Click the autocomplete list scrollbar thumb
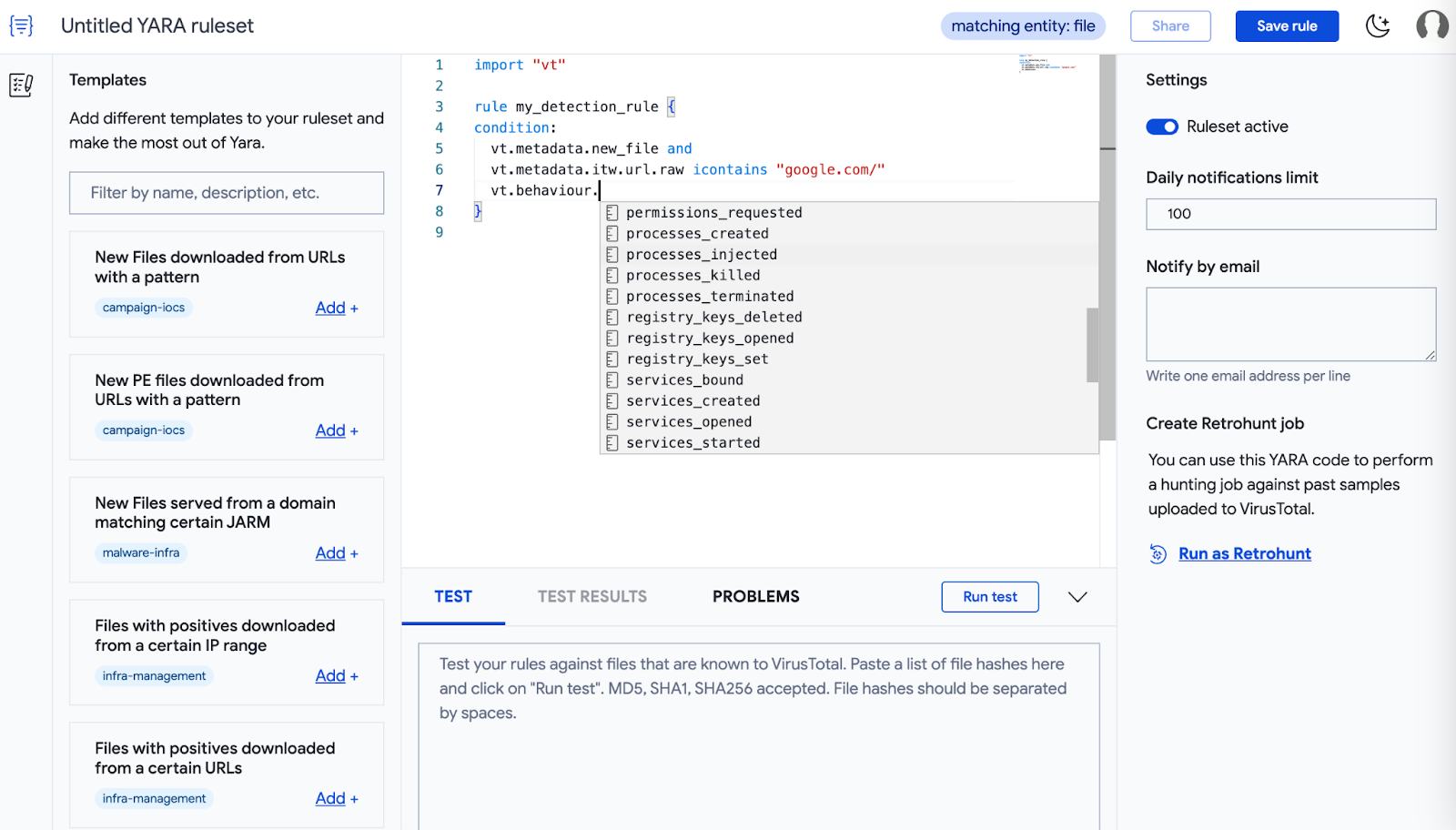The height and width of the screenshot is (830, 1456). [1092, 345]
